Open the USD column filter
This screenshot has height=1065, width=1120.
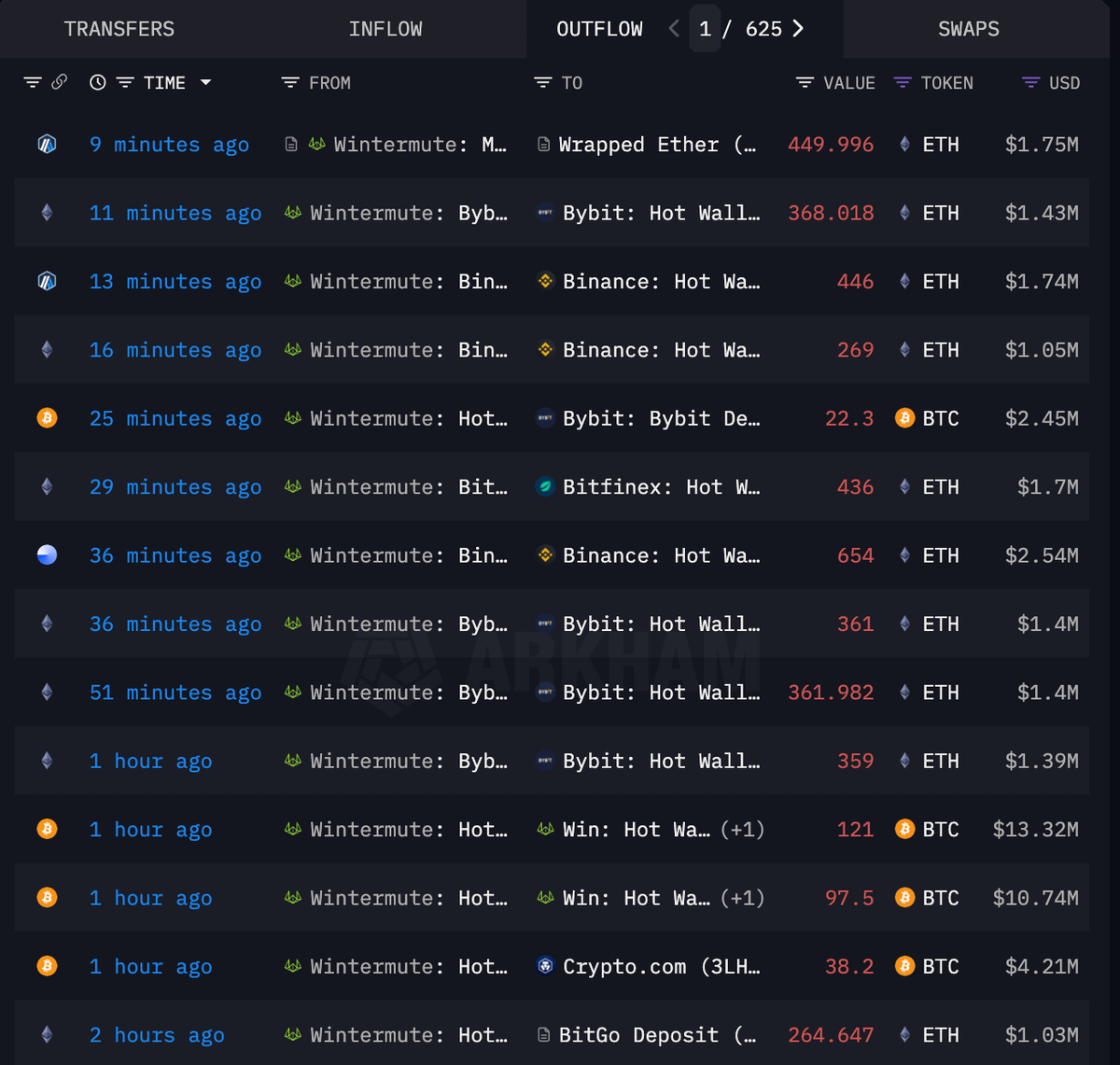[1030, 83]
